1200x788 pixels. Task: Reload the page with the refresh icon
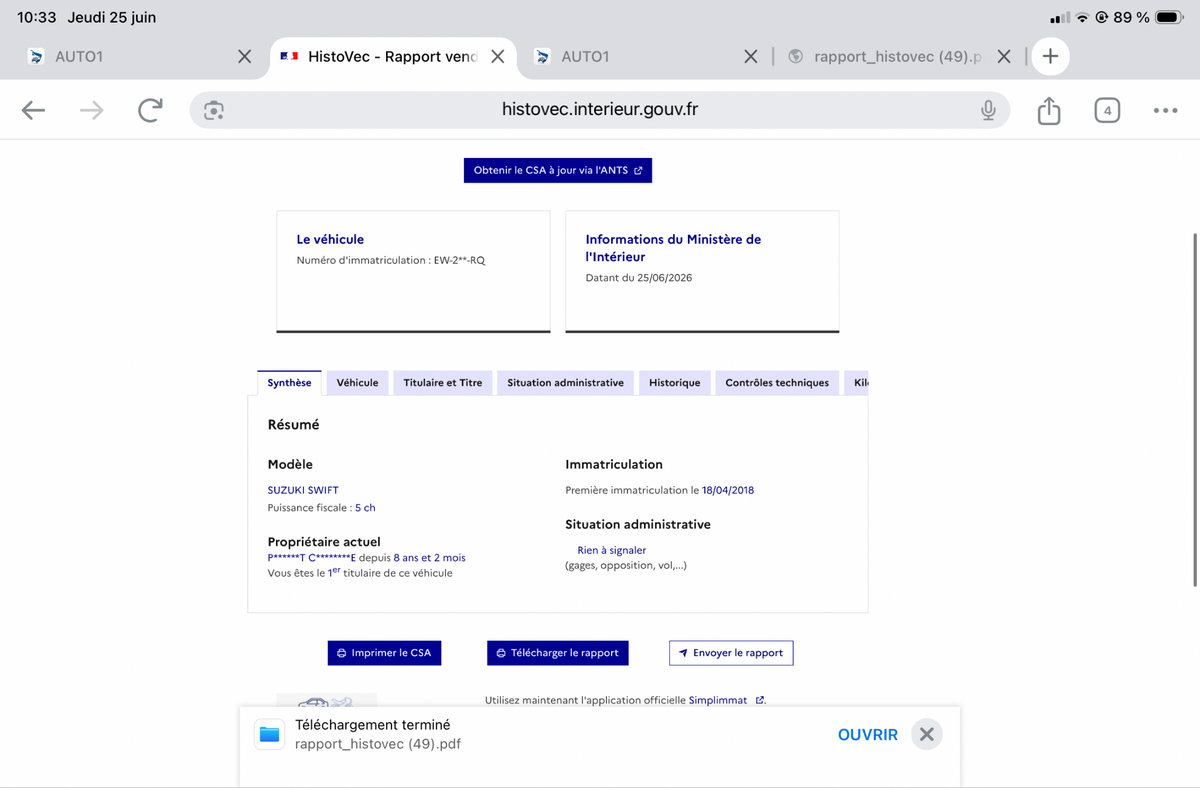coord(150,110)
